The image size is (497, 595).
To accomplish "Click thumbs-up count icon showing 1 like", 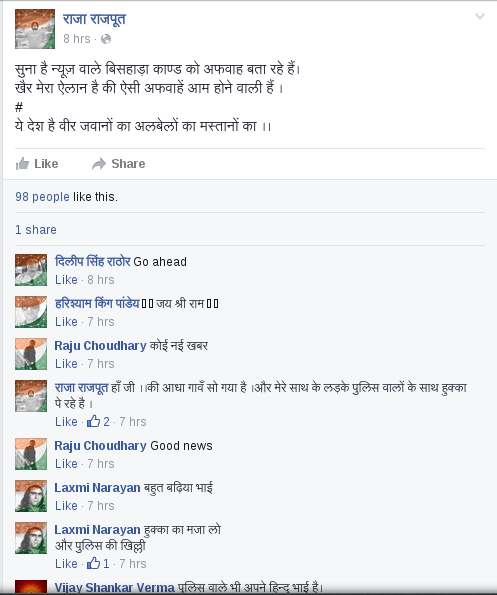I will click(93, 563).
